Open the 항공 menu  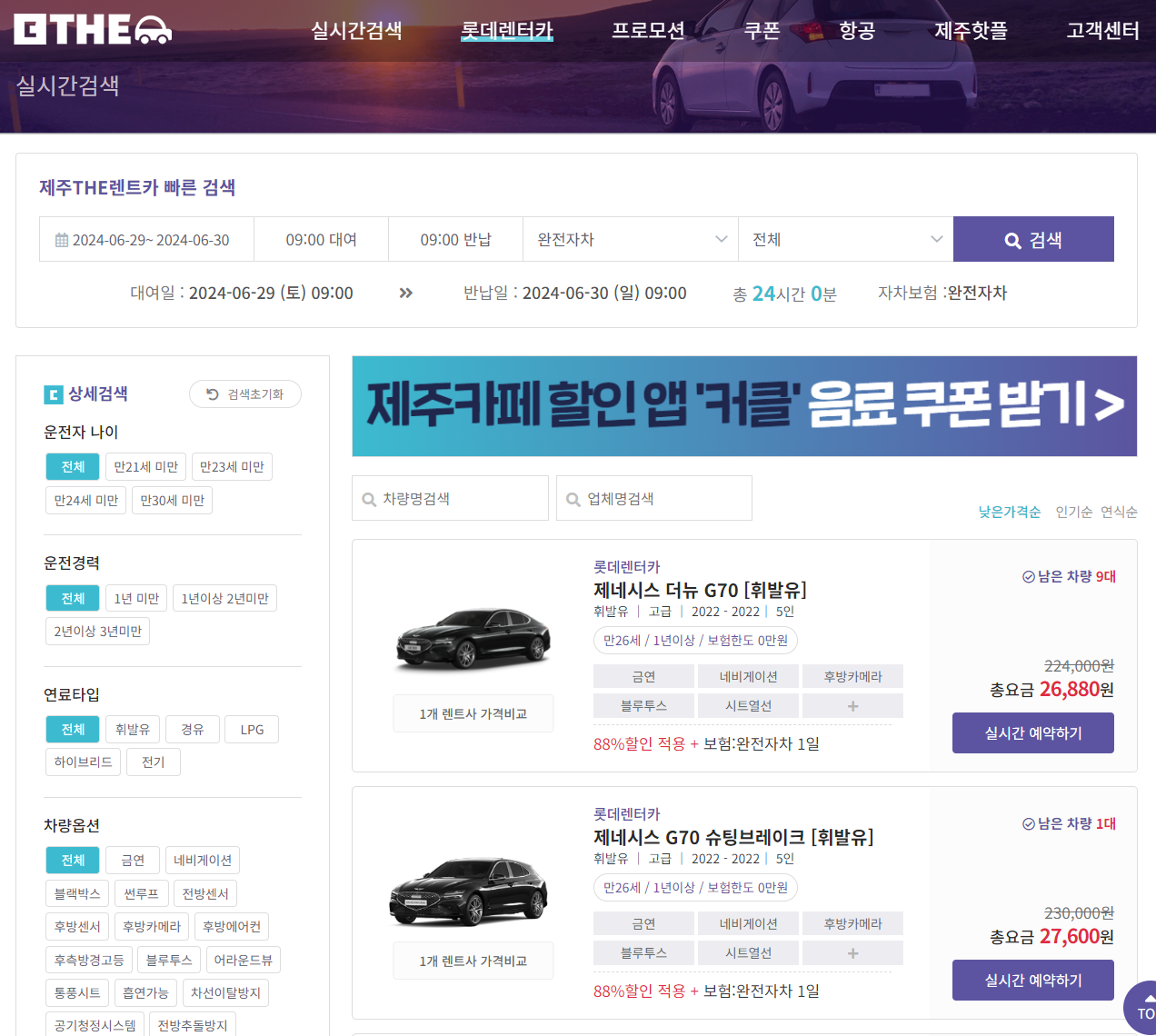pyautogui.click(x=857, y=31)
